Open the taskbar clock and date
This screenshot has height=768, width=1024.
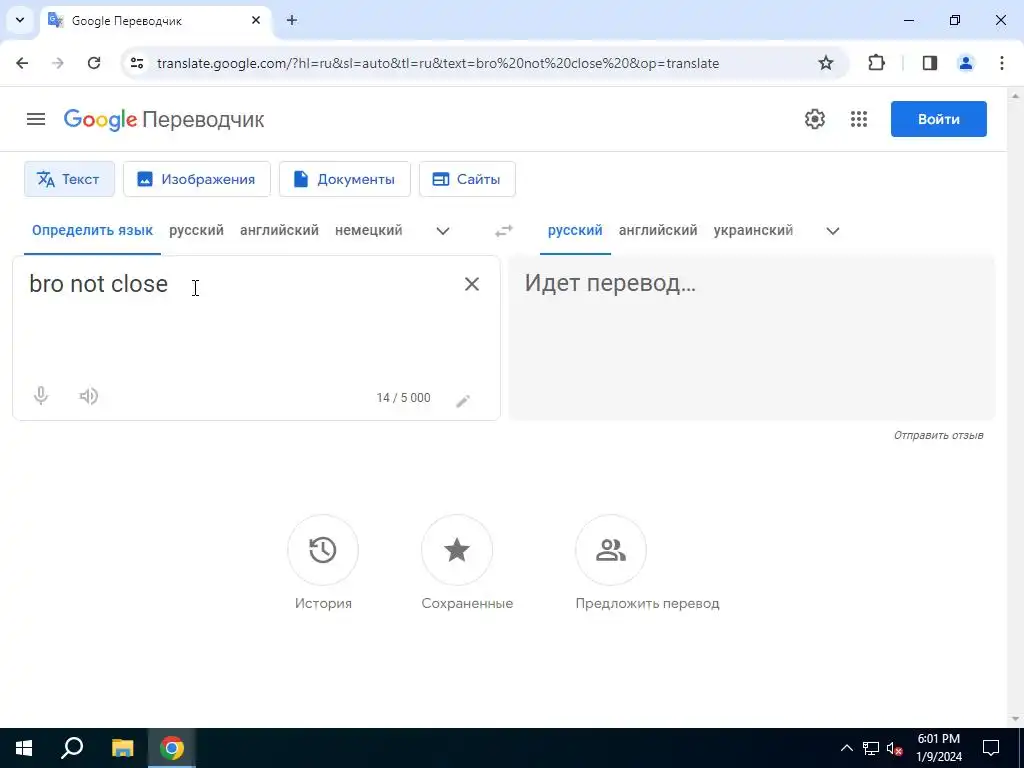pyautogui.click(x=938, y=748)
